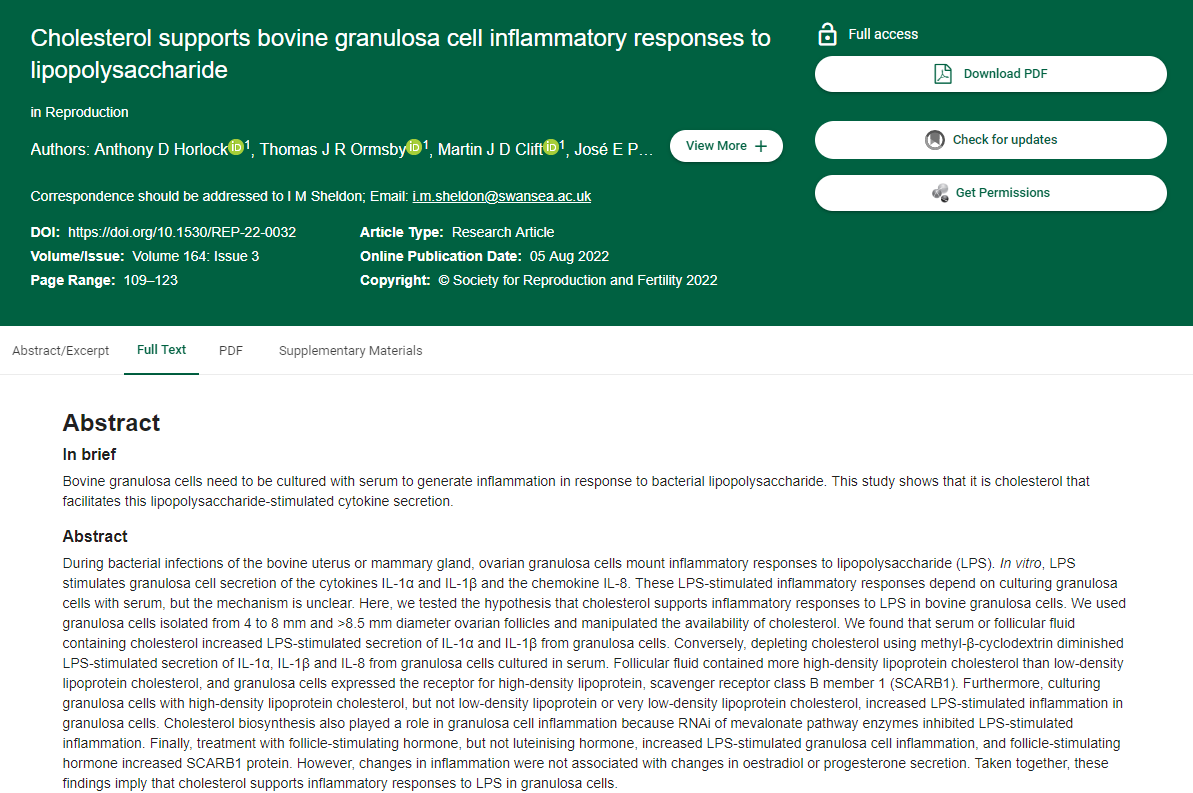Viewport: 1193px width, 793px height.
Task: Click author name Anthony D Horlock
Action: click(x=161, y=149)
